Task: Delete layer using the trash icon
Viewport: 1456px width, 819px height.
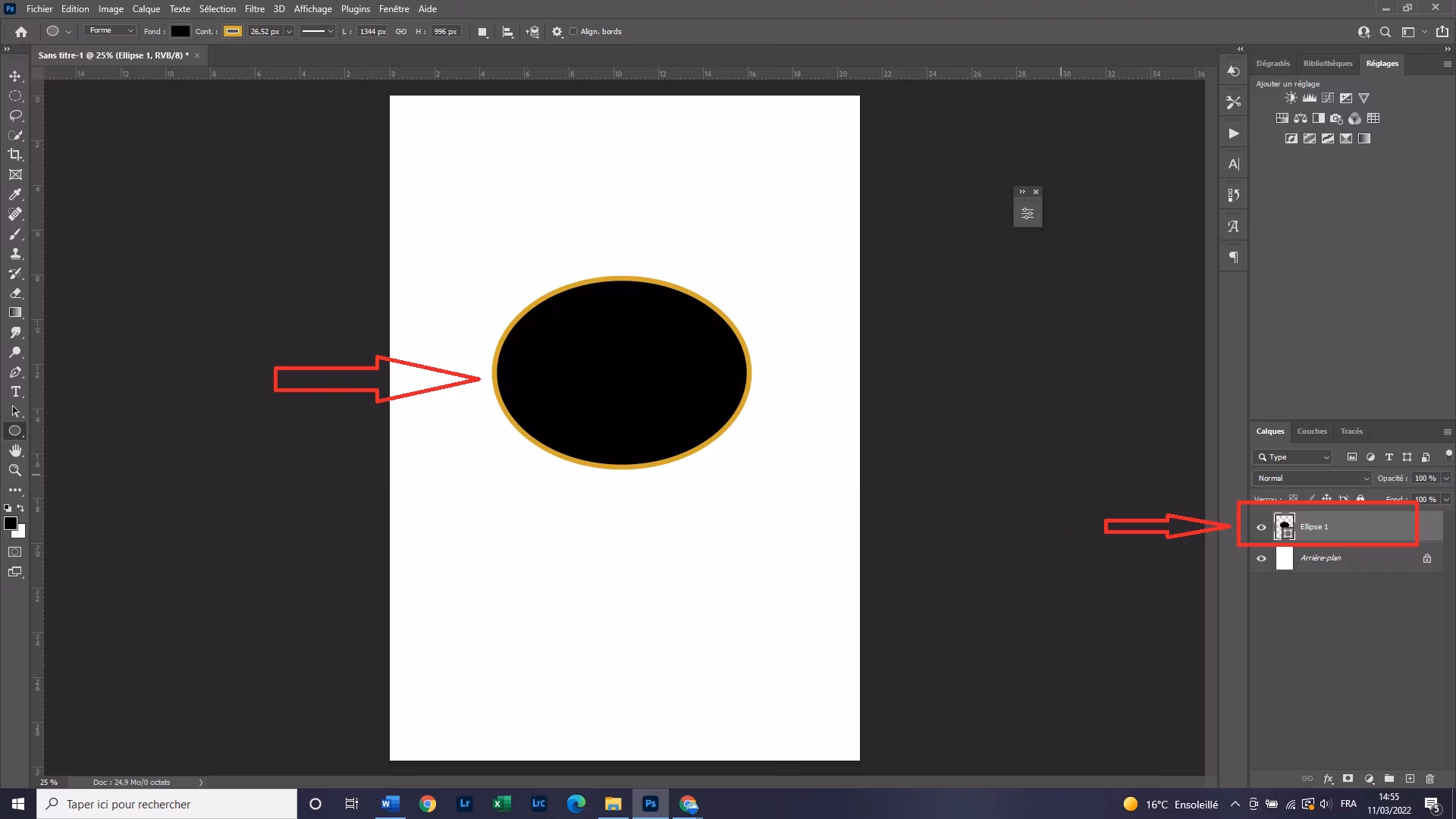Action: 1430,779
